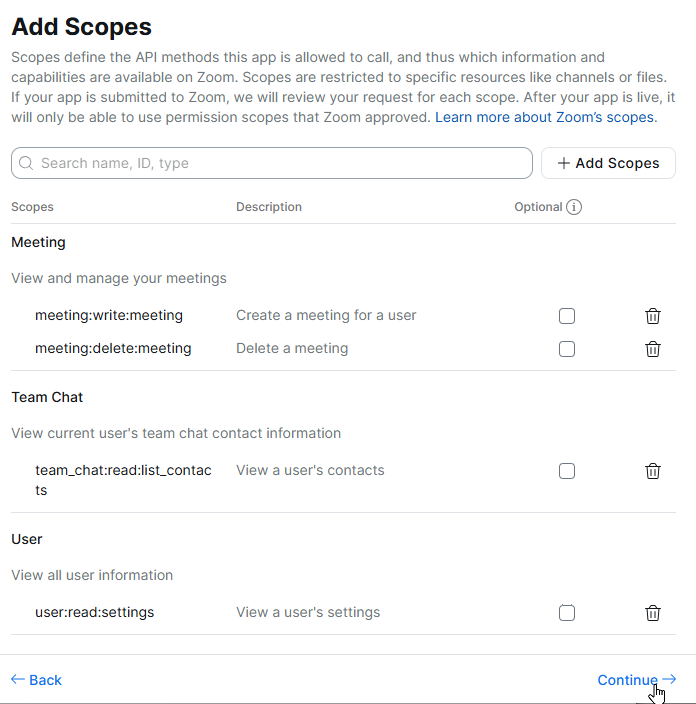This screenshot has height=704, width=696.
Task: Click the Scopes column header
Action: pyautogui.click(x=32, y=207)
